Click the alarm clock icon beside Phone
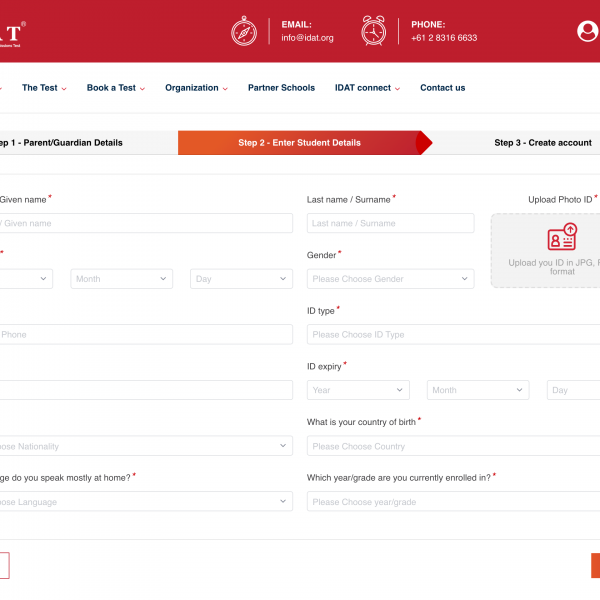Viewport: 600px width, 600px height. click(x=374, y=31)
